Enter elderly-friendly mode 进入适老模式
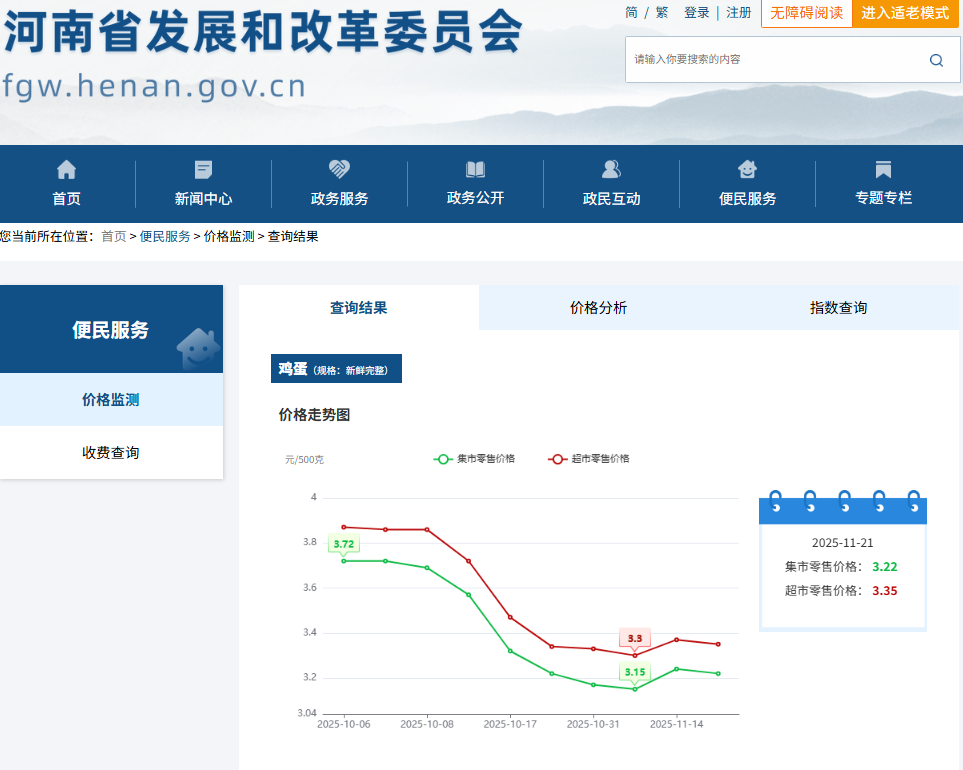 [x=905, y=13]
